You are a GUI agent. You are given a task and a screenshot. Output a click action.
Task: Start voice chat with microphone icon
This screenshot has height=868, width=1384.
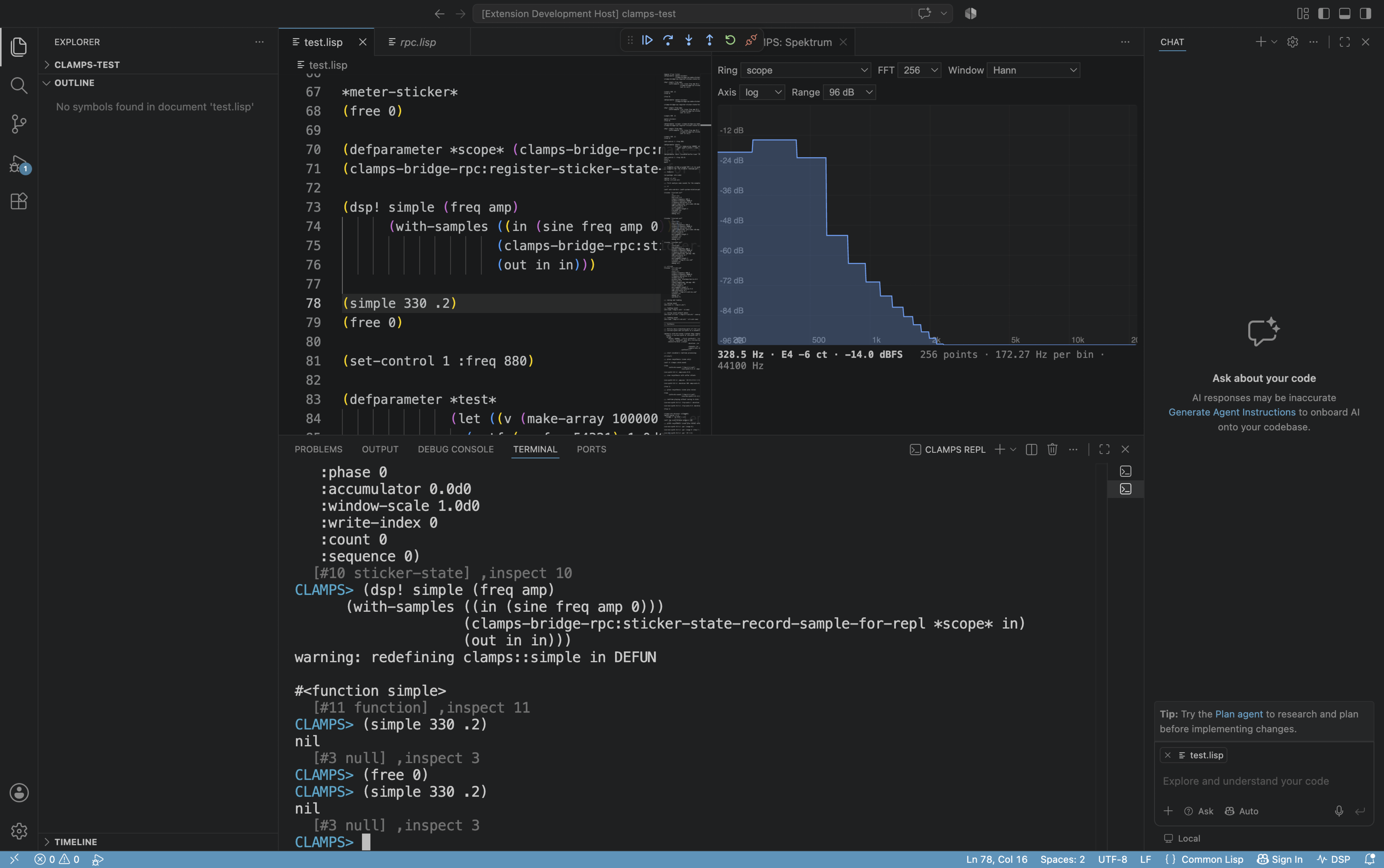1339,811
